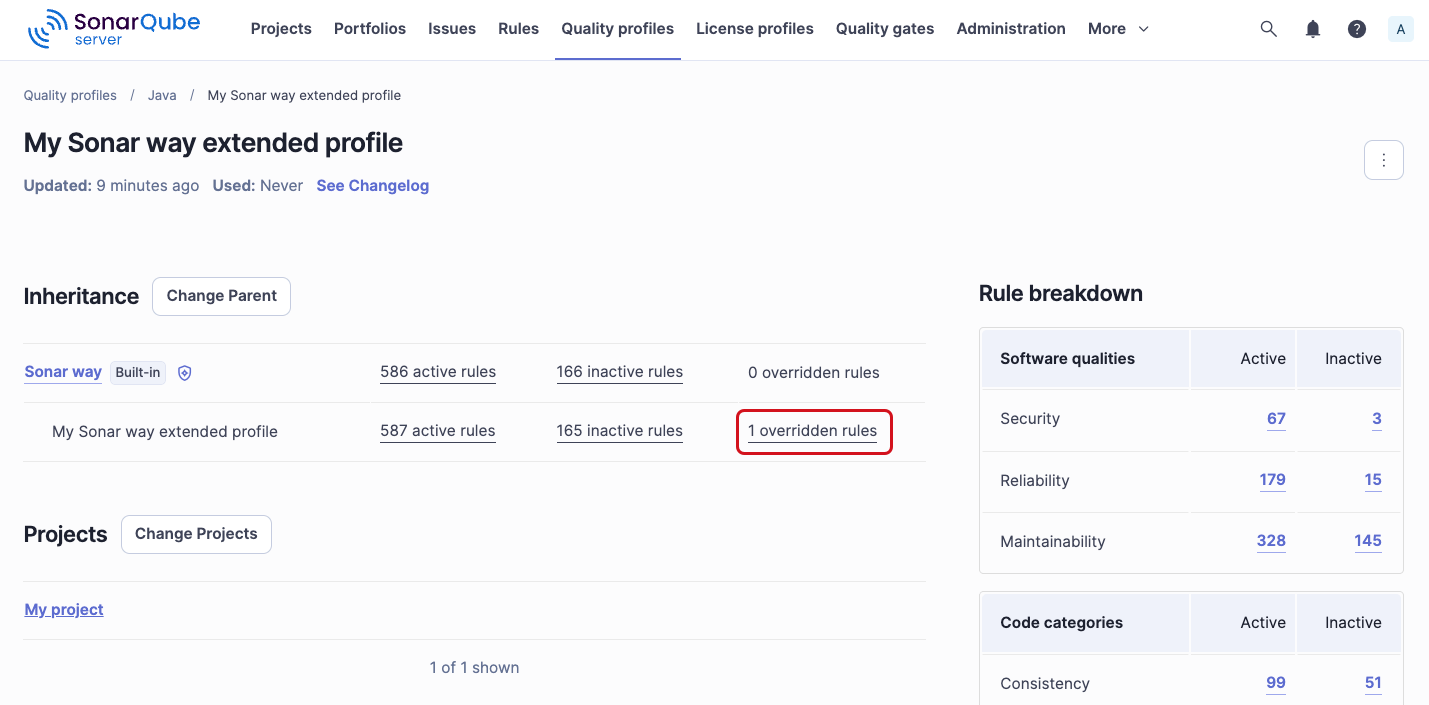Click Reliability active count 179

click(x=1273, y=480)
